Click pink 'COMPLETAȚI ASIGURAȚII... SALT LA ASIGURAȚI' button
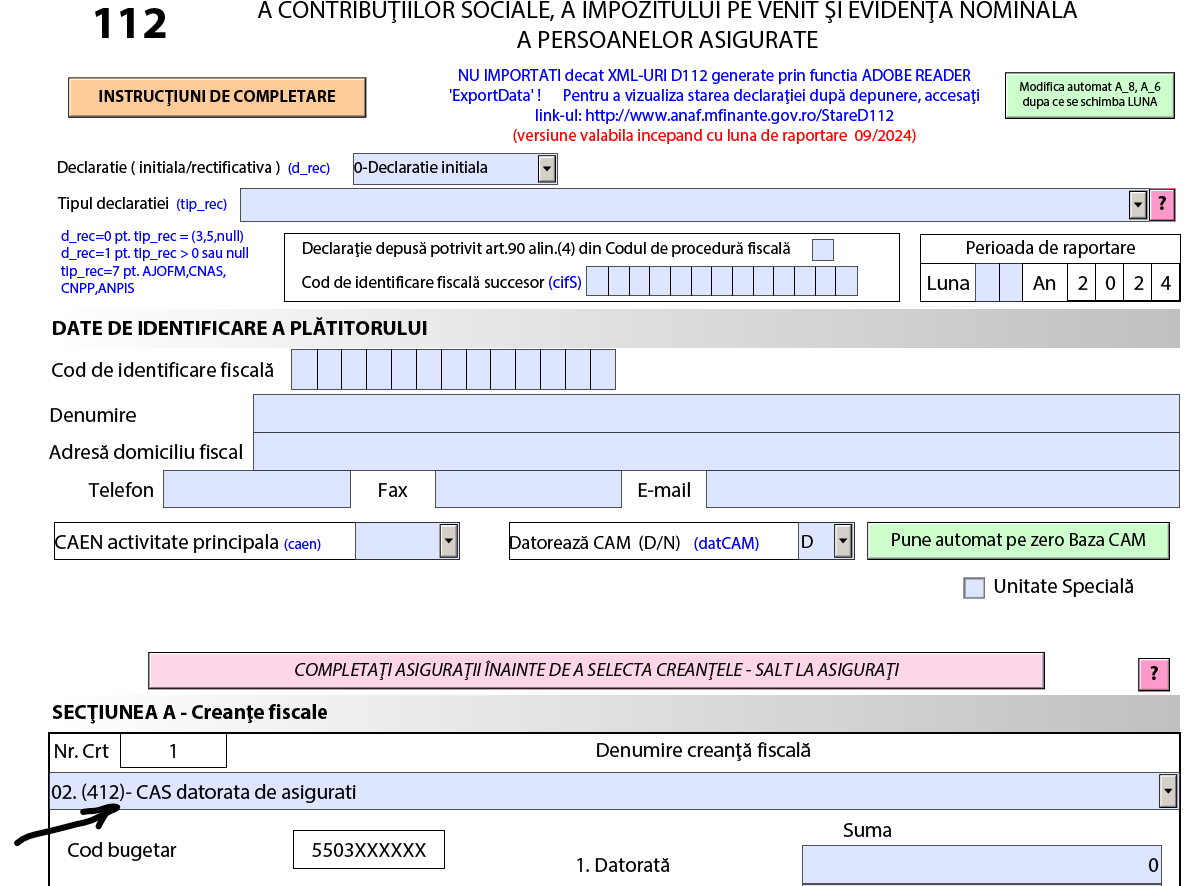1201x886 pixels. click(596, 670)
